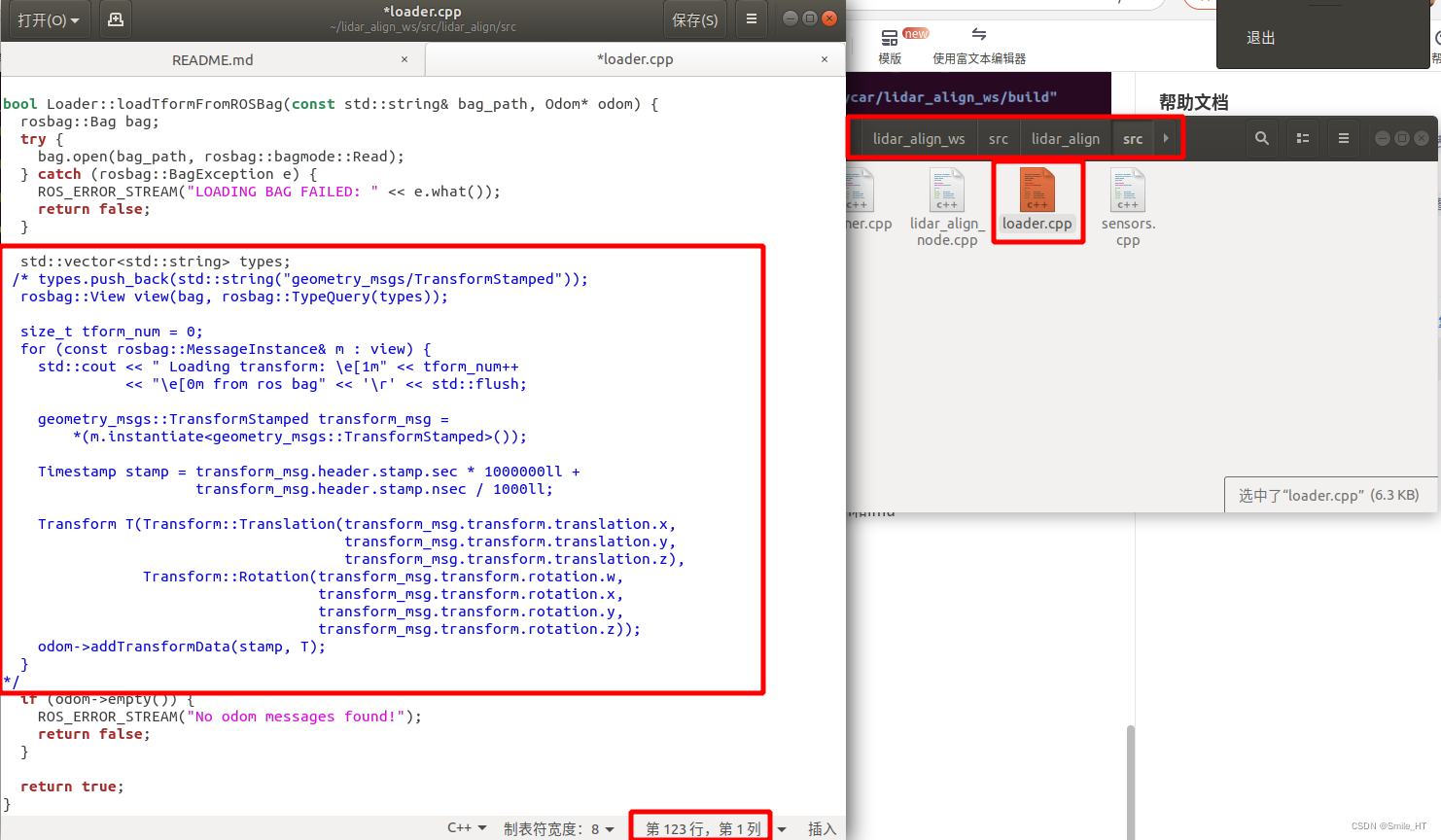Maximize the gedit window
This screenshot has width=1441, height=840.
click(x=809, y=18)
